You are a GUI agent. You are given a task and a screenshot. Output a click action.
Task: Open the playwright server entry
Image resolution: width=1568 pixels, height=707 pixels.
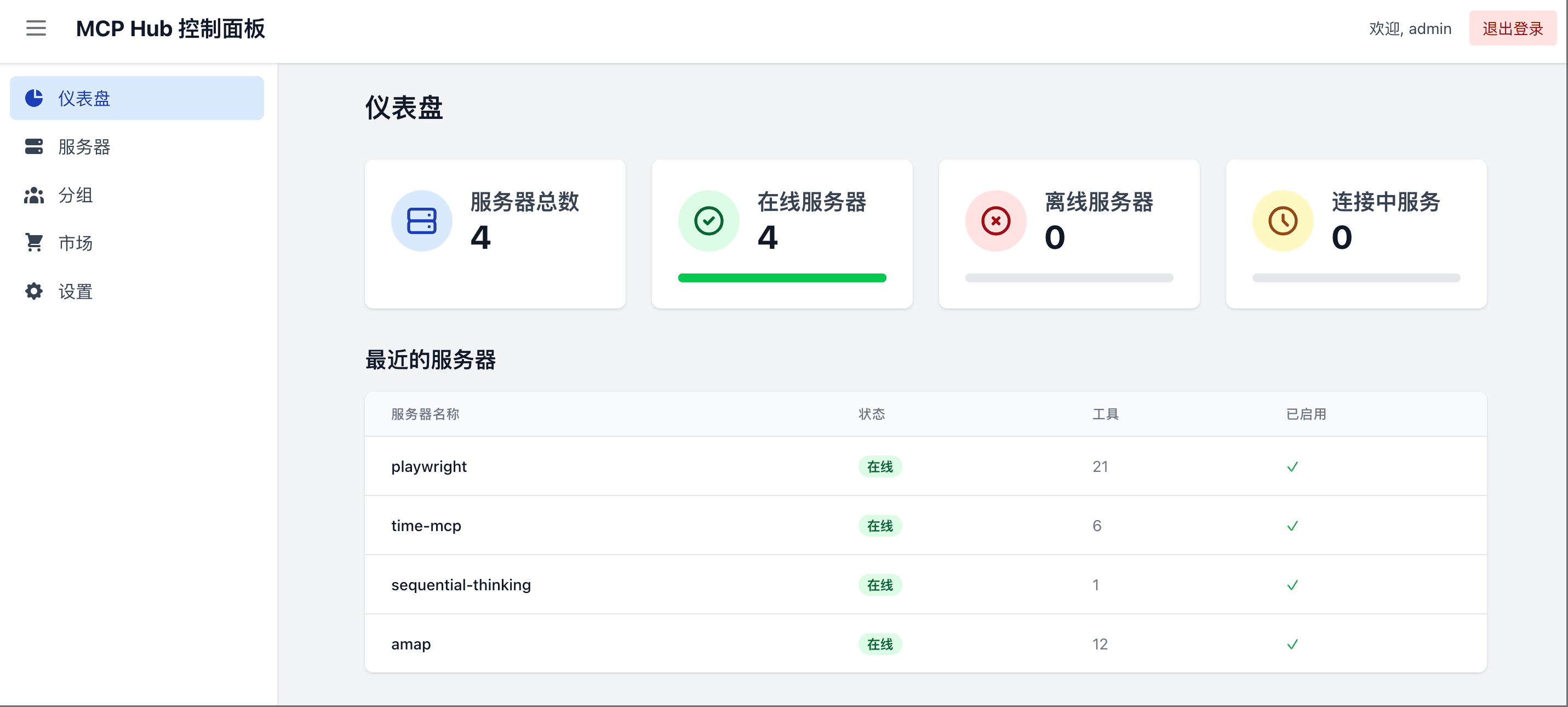[428, 466]
